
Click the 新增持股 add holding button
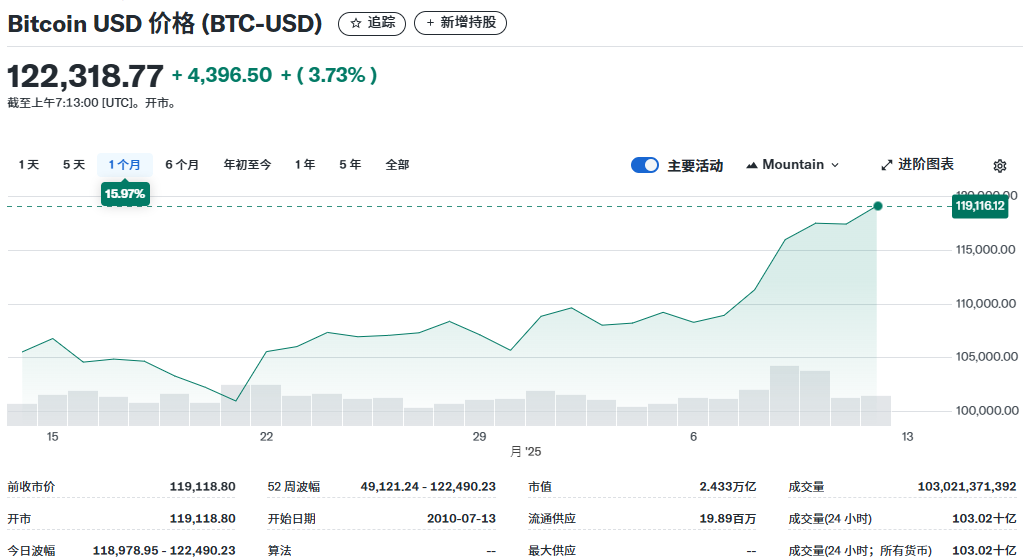[x=460, y=23]
